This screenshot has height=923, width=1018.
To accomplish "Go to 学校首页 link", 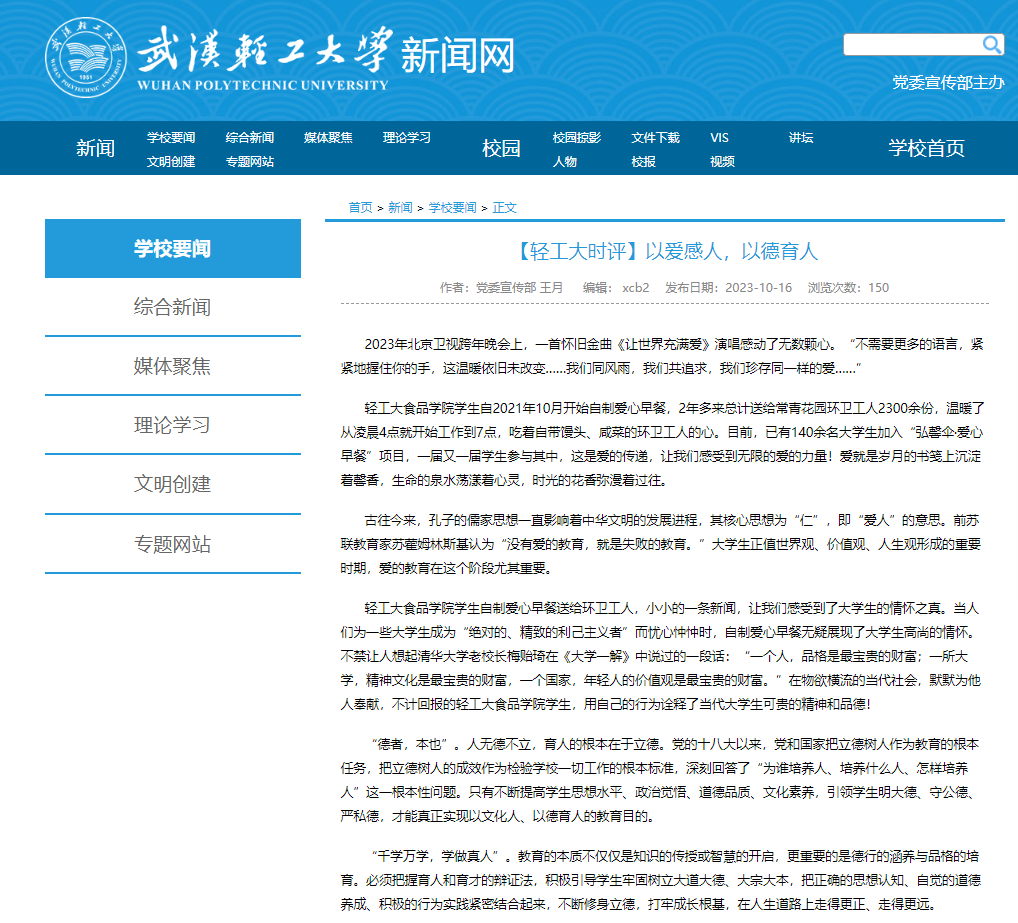I will [926, 148].
